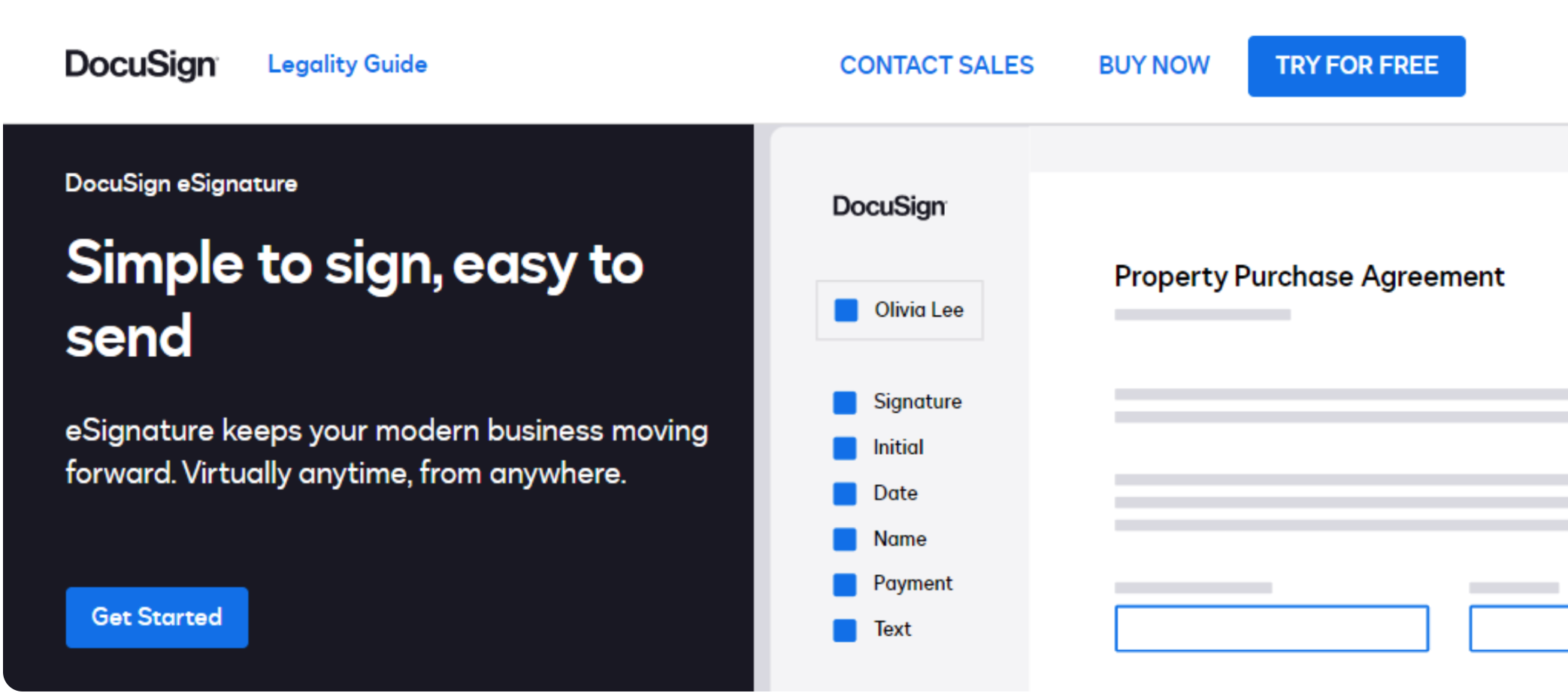
Task: Click the 'Simple to sign, easy to send' headline
Action: (x=355, y=299)
